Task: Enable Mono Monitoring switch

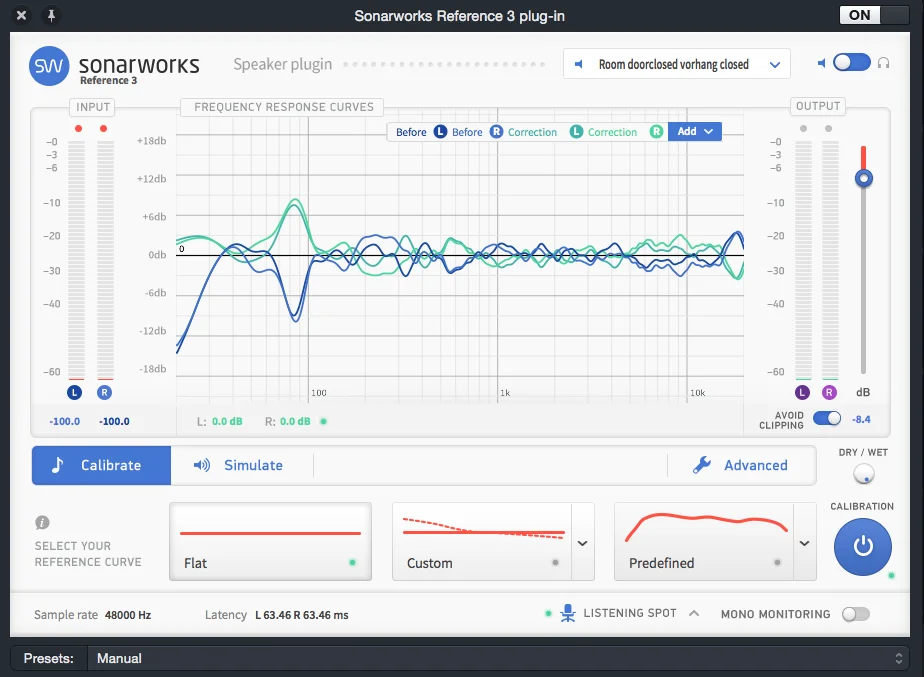Action: [x=856, y=614]
